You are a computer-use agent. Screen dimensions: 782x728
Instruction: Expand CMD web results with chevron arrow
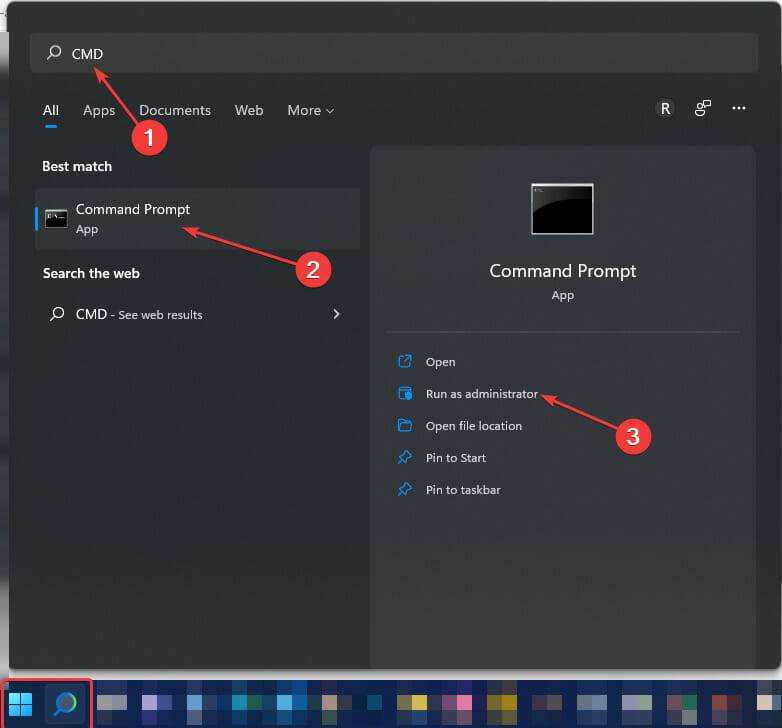tap(336, 314)
